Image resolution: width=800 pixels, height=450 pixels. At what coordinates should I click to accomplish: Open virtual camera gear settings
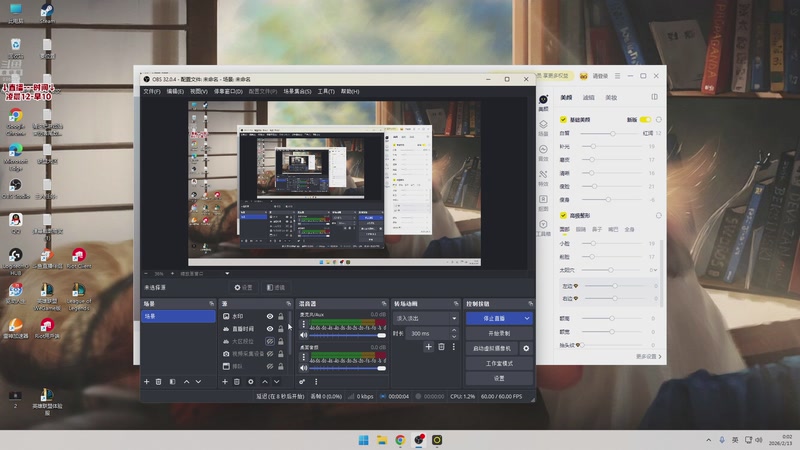[x=526, y=348]
